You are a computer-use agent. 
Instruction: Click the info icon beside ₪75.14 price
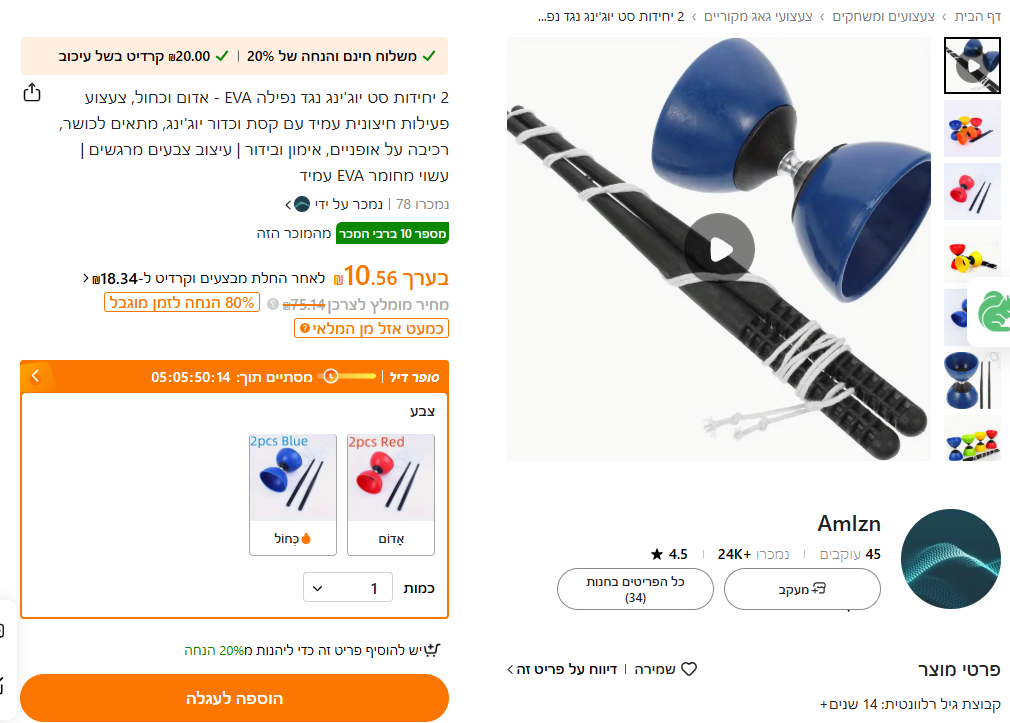pyautogui.click(x=273, y=304)
